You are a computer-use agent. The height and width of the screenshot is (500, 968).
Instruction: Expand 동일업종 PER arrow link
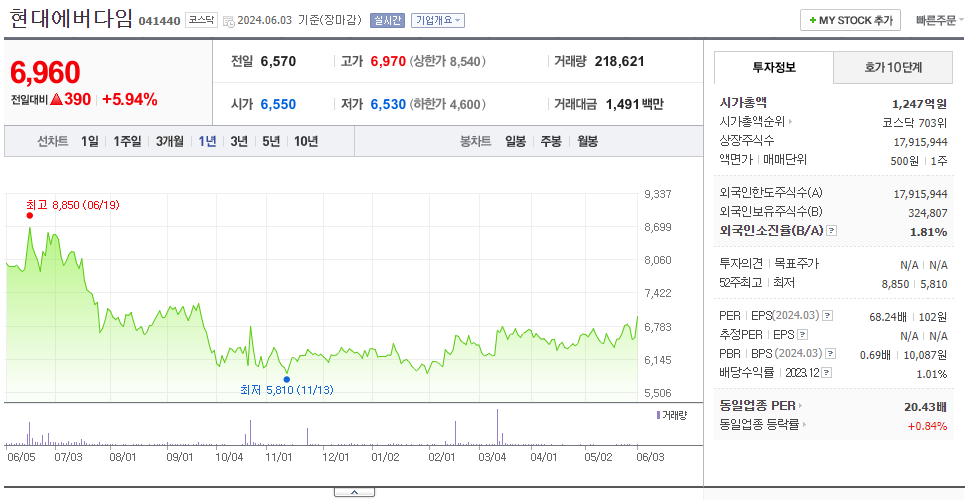pos(761,406)
